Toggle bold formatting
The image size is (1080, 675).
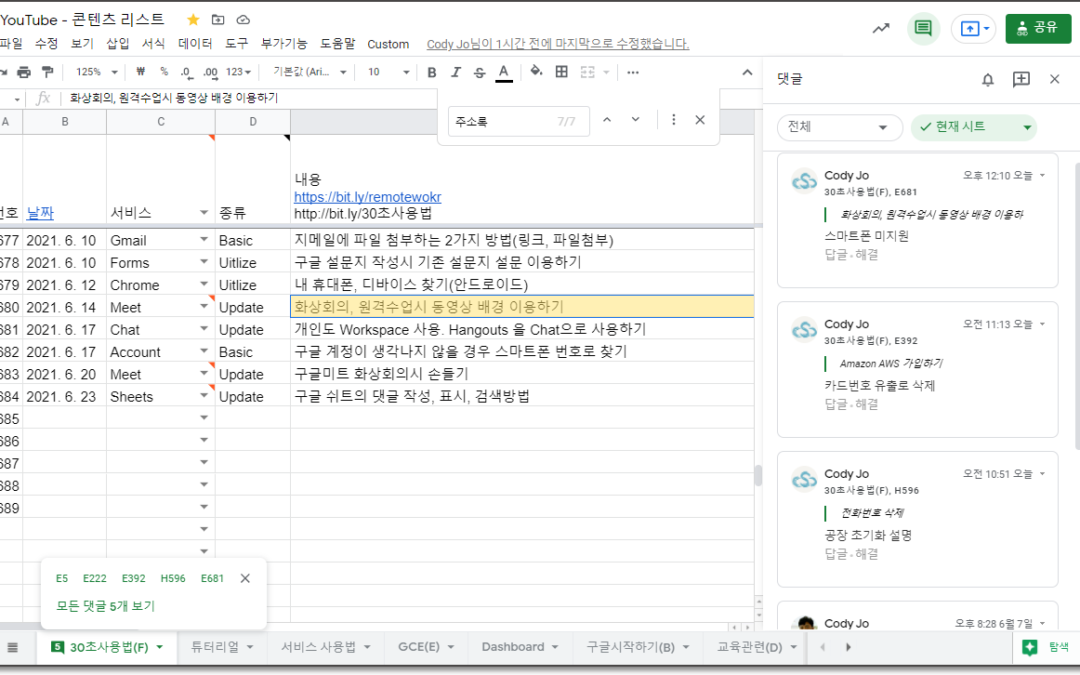(432, 72)
